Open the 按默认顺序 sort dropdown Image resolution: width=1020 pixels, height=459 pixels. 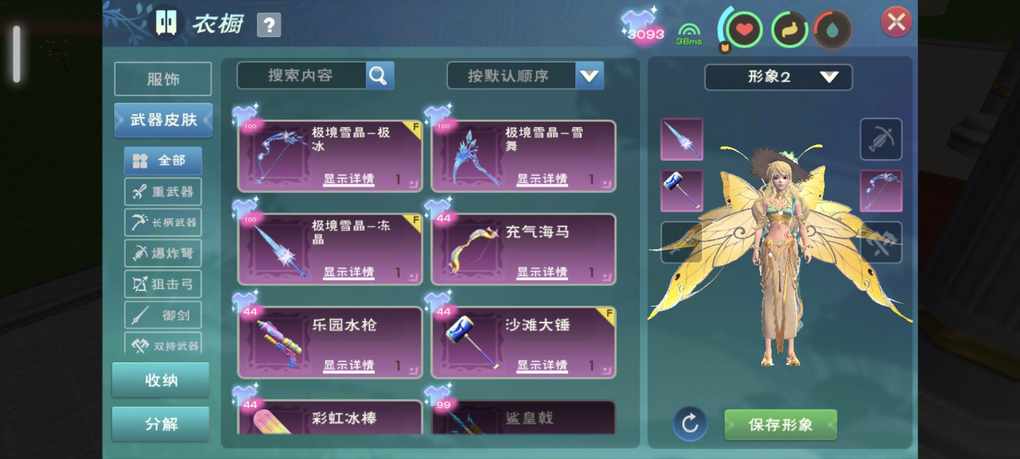[525, 76]
